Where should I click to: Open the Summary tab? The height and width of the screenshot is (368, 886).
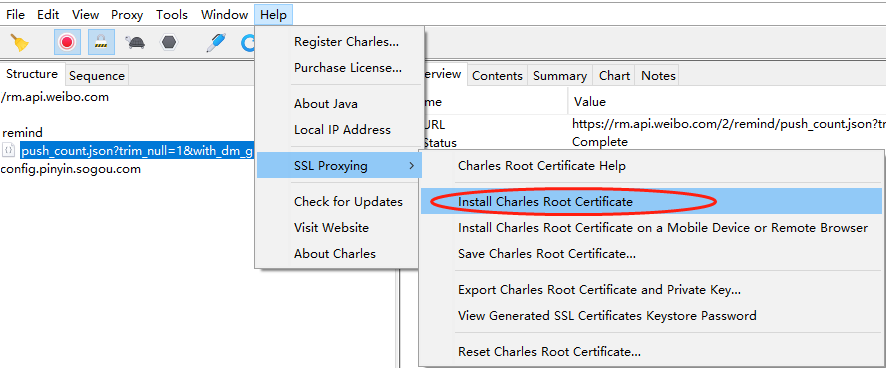(559, 76)
